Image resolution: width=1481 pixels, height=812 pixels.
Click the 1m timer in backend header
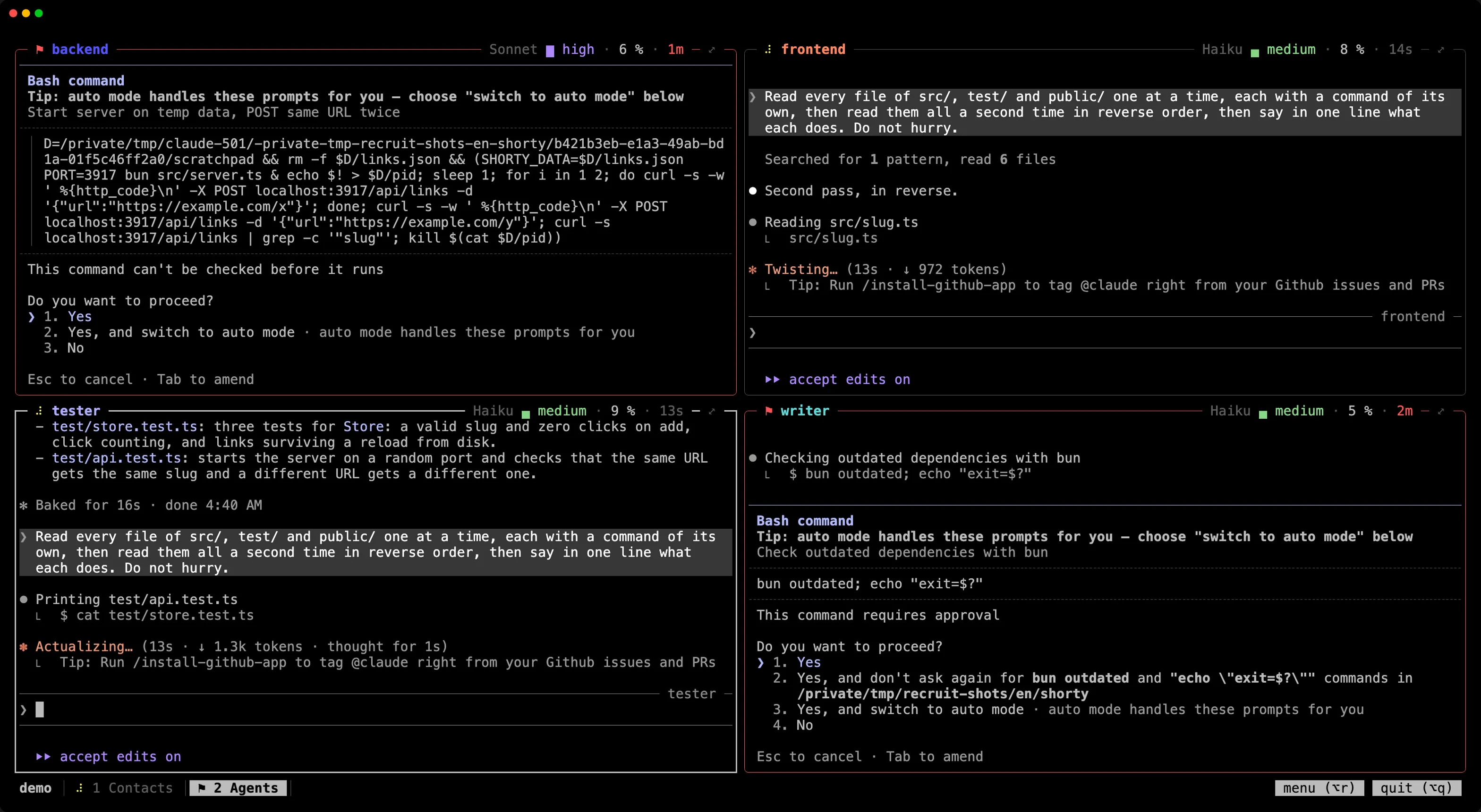[x=675, y=50]
